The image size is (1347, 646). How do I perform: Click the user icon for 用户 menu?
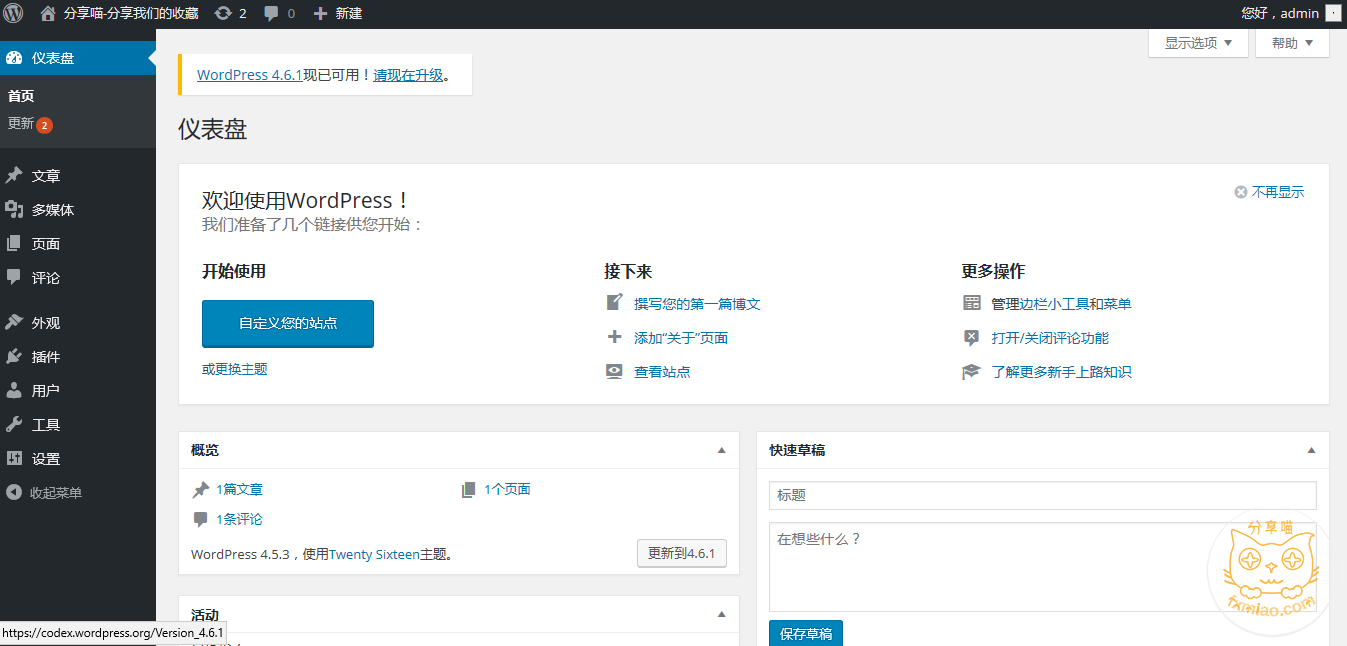14,391
